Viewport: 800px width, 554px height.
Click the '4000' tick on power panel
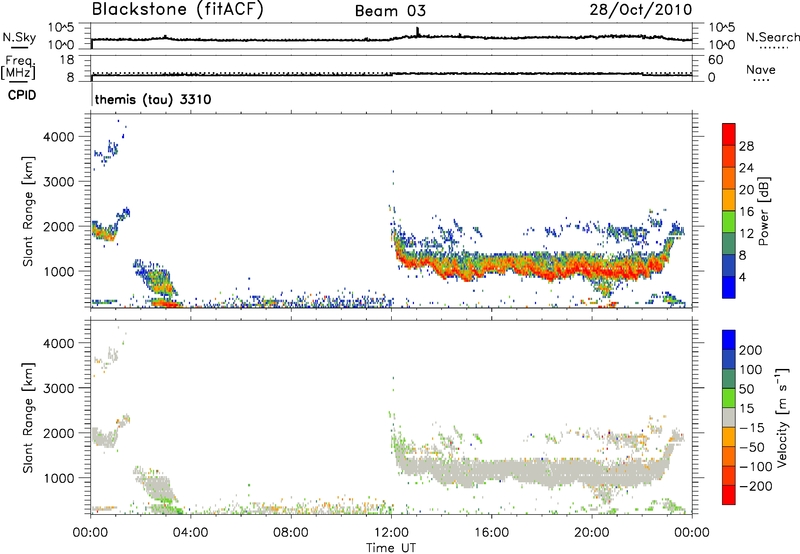point(59,137)
